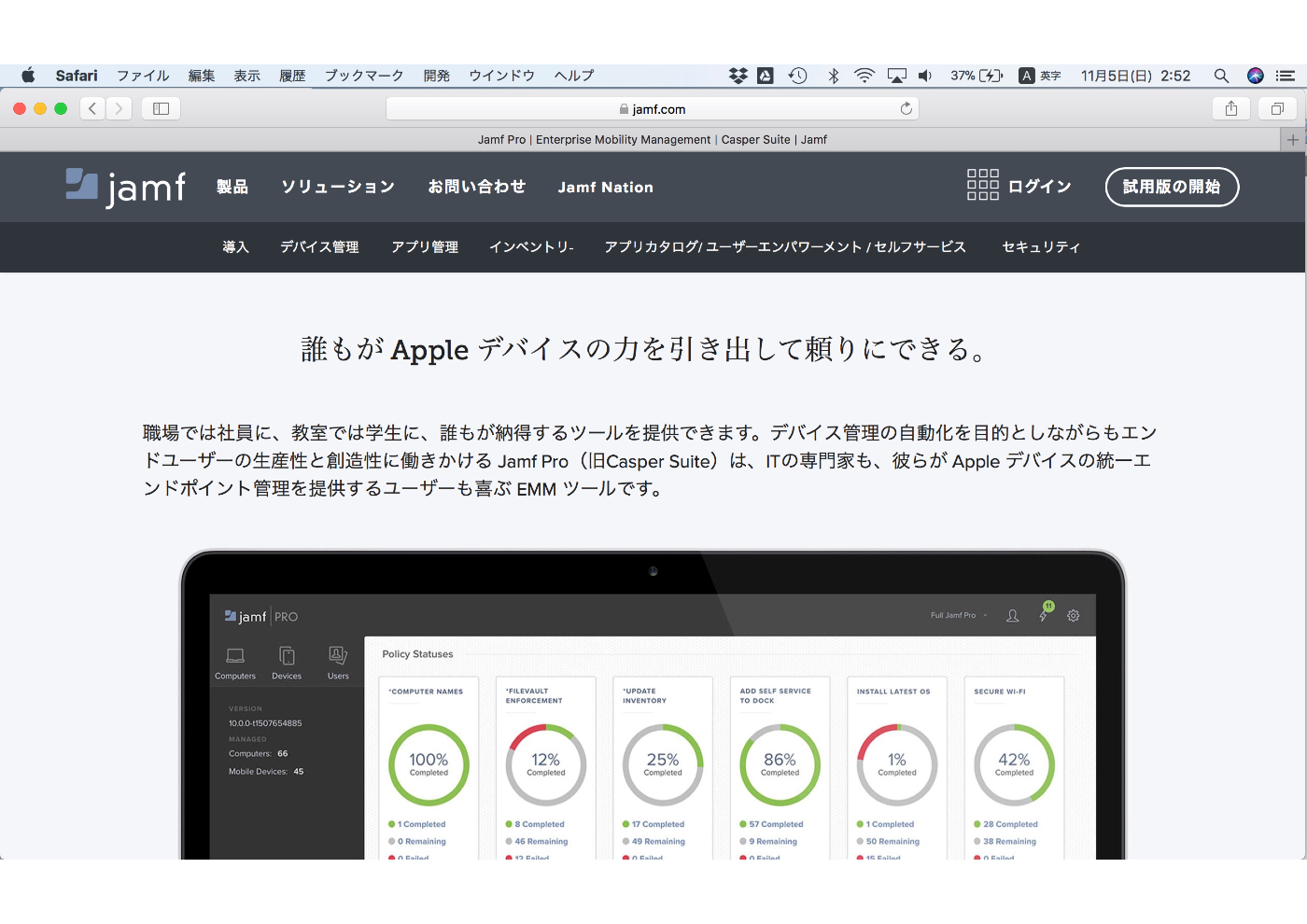Click the Safari share button
The width and height of the screenshot is (1307, 924).
pos(1231,108)
